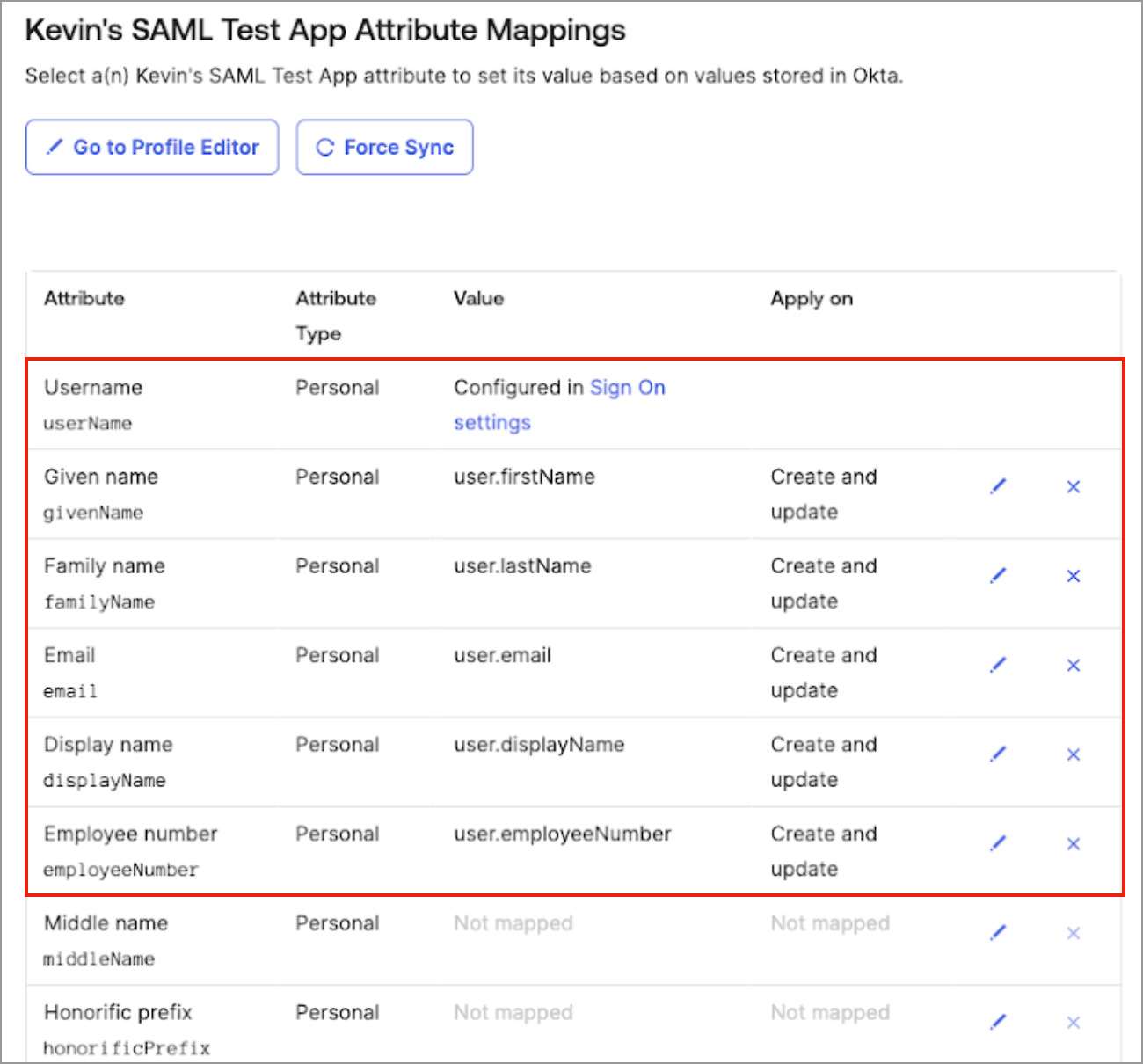Remove the Employee number mapping X icon
Image resolution: width=1143 pixels, height=1064 pixels.
[1074, 843]
